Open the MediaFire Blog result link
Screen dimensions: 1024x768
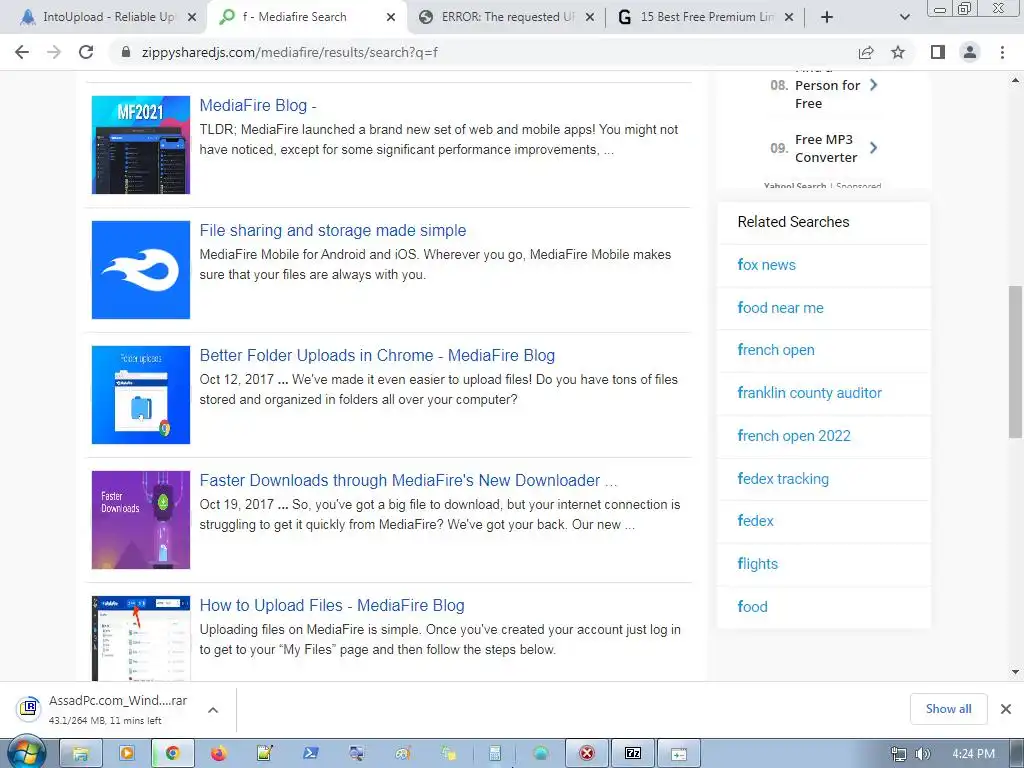click(x=258, y=105)
